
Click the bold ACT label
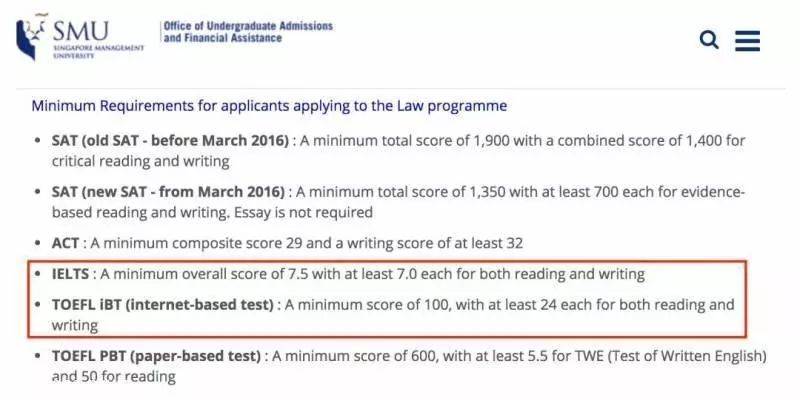(x=65, y=243)
